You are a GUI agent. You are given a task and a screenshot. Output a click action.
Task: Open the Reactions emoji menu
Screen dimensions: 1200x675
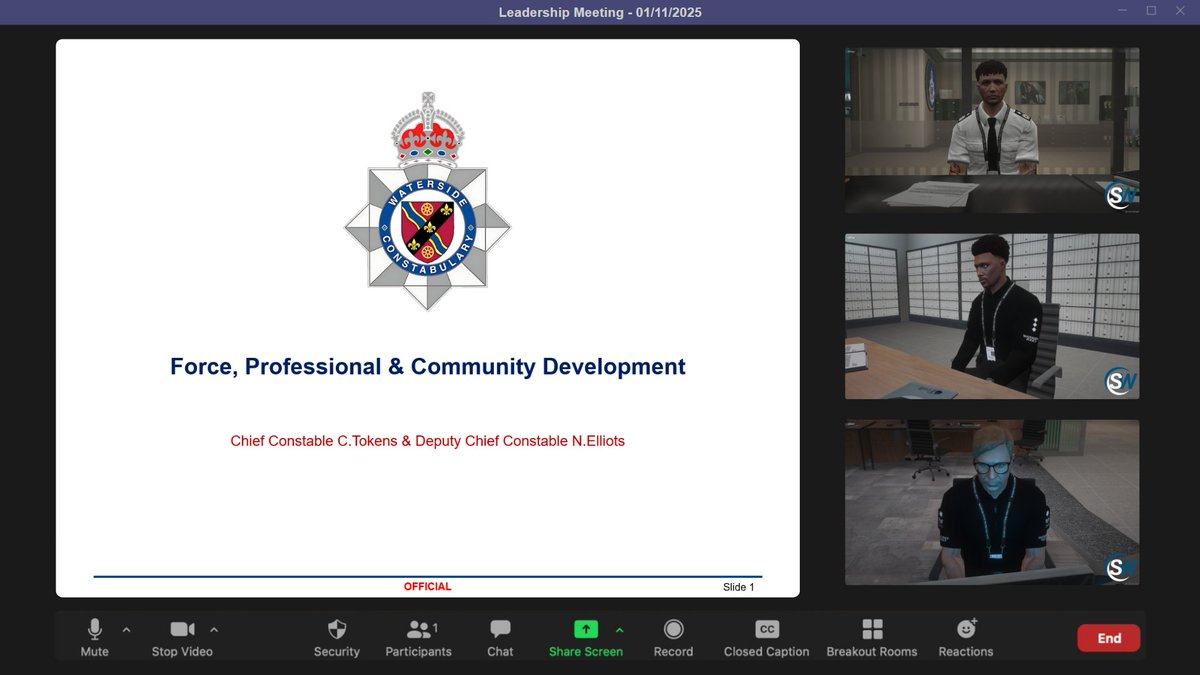tap(964, 637)
